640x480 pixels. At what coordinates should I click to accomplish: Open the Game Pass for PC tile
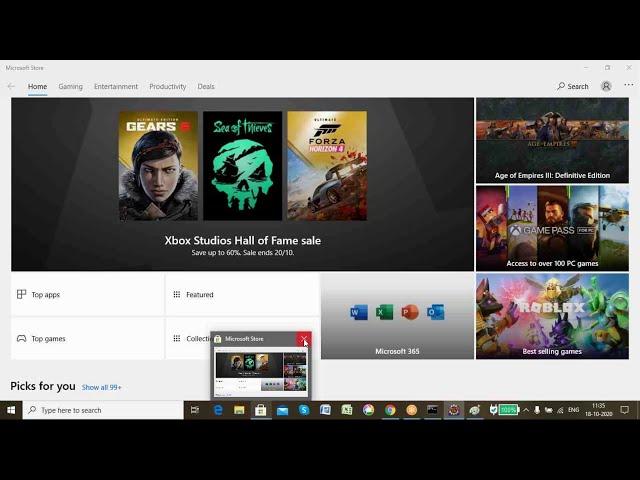[x=552, y=228]
